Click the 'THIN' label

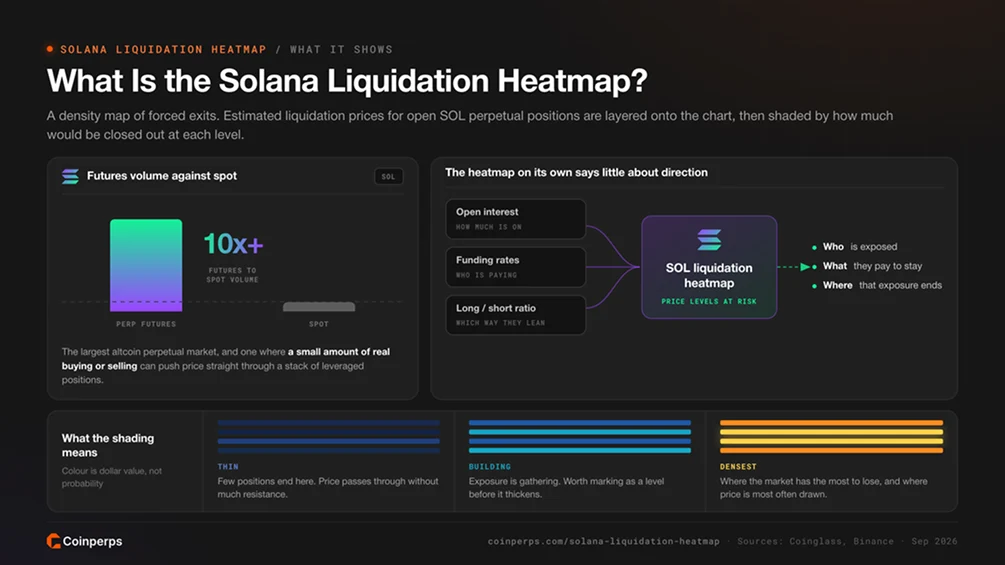click(228, 467)
